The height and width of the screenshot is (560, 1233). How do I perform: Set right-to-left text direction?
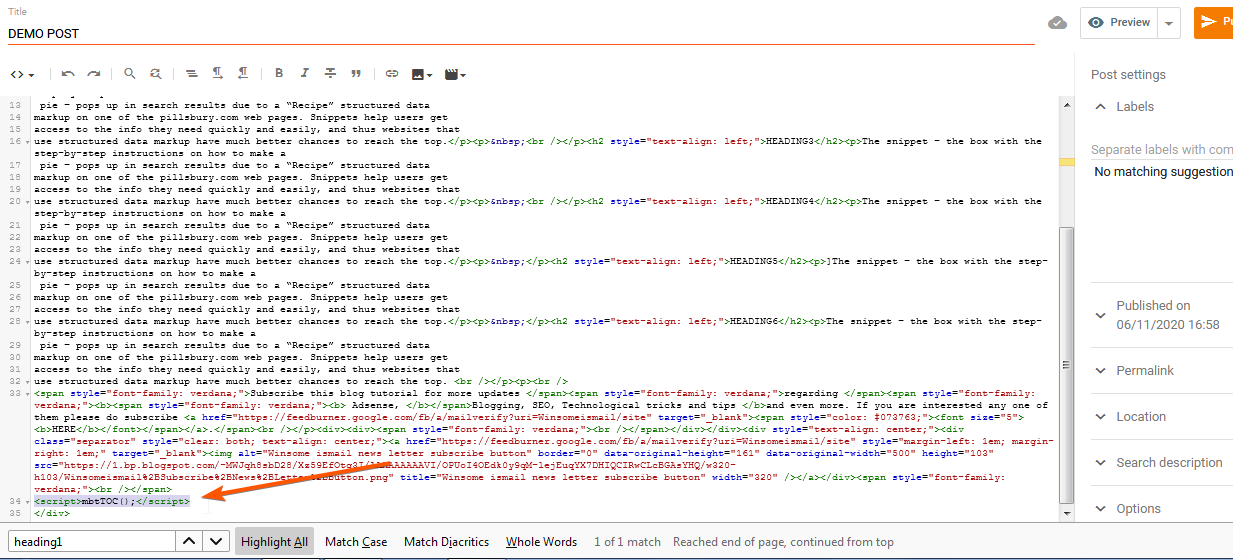(x=243, y=74)
